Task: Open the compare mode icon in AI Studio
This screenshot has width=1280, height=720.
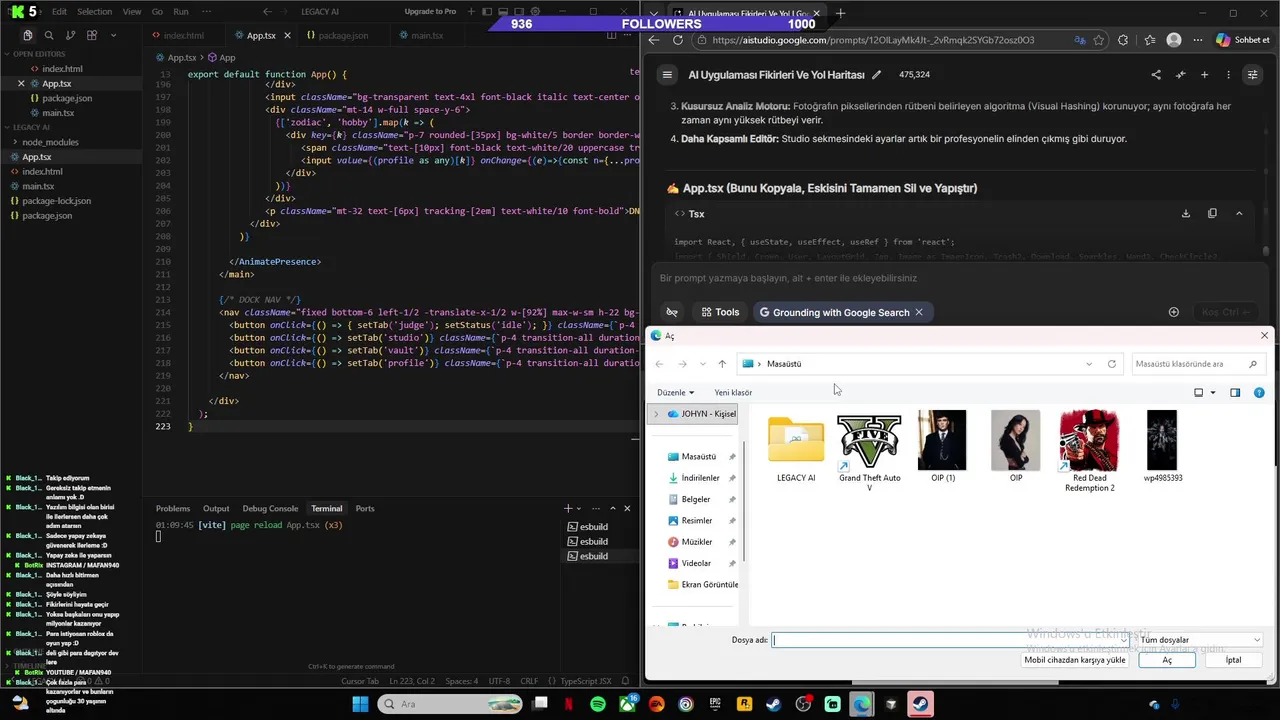Action: point(1180,74)
